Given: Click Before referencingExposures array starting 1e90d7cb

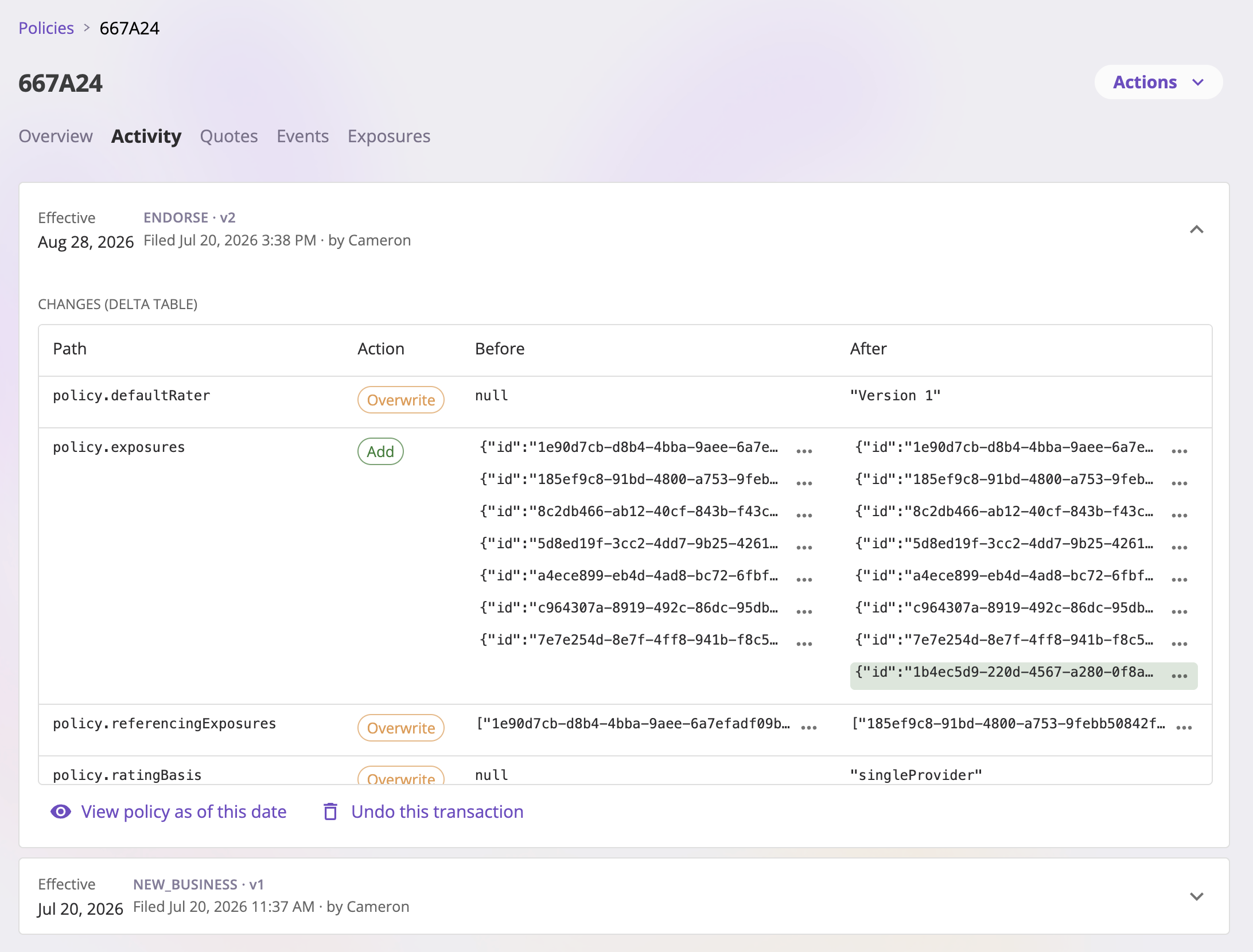Looking at the screenshot, I should [x=633, y=724].
